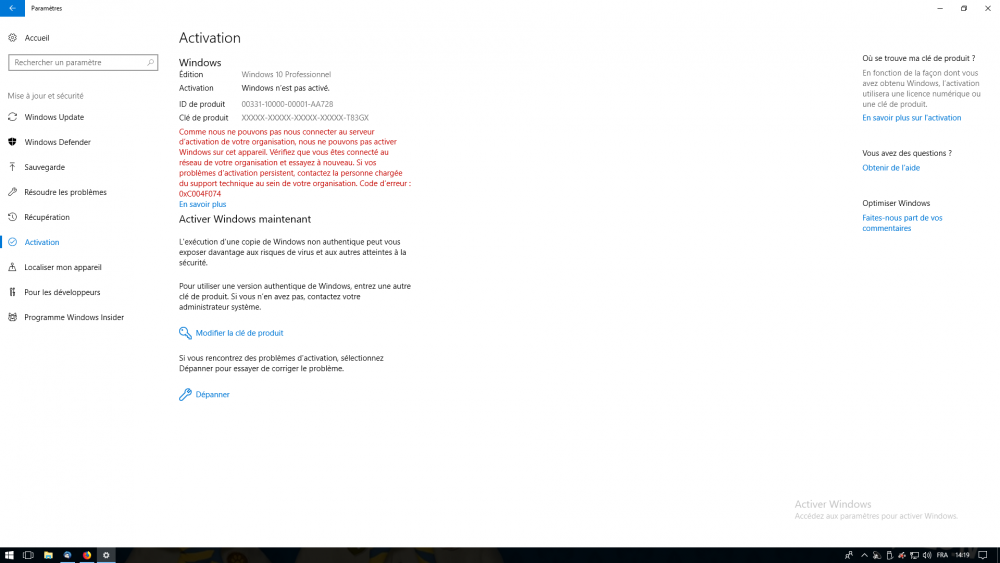Image resolution: width=1000 pixels, height=563 pixels.
Task: Open Windows Update section
Action: point(54,117)
